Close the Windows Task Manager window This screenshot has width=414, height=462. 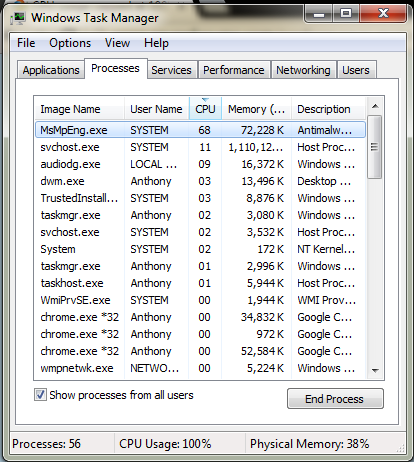coord(383,14)
